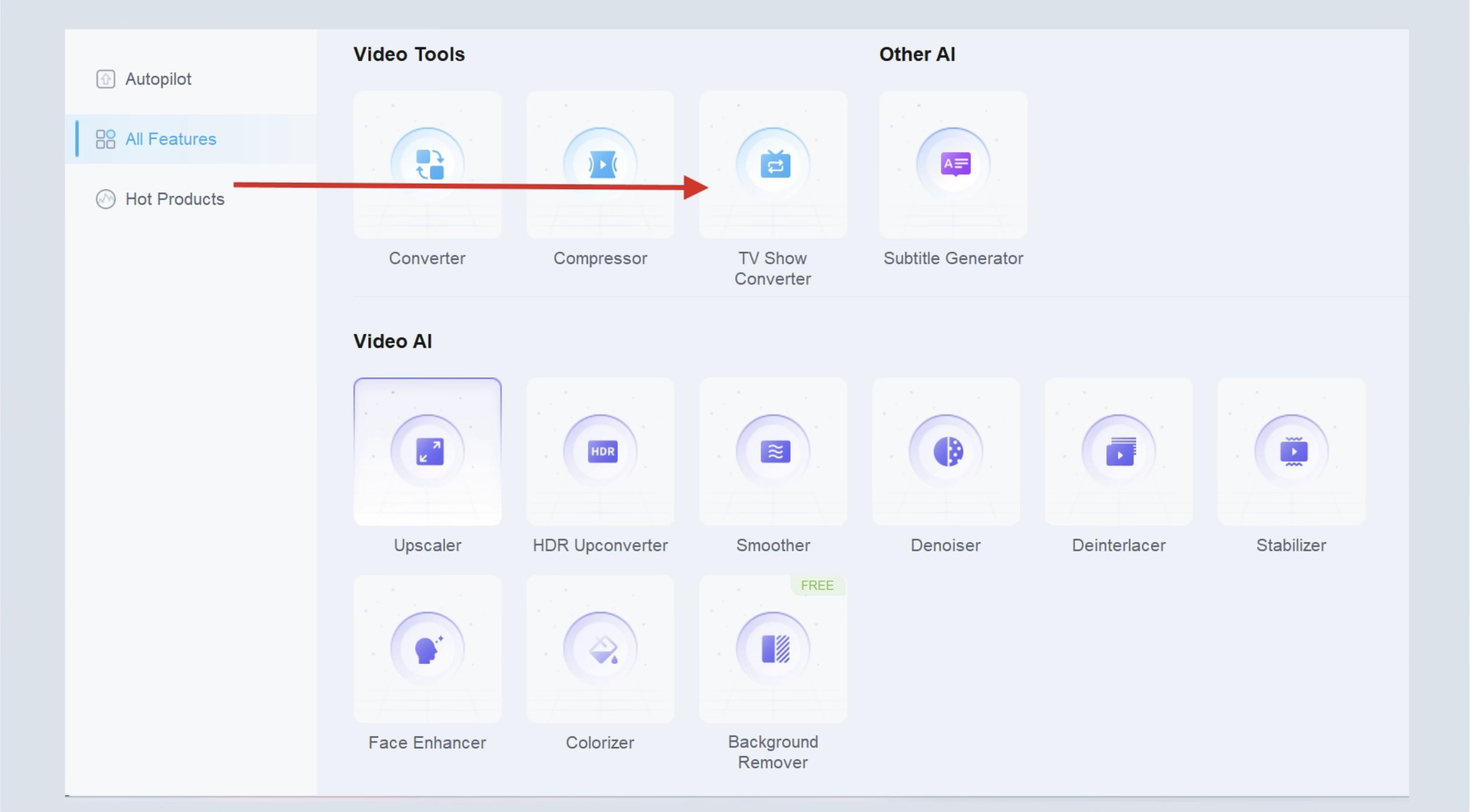Viewport: 1471px width, 812px height.
Task: Click the Hot Products pulse icon
Action: click(106, 199)
